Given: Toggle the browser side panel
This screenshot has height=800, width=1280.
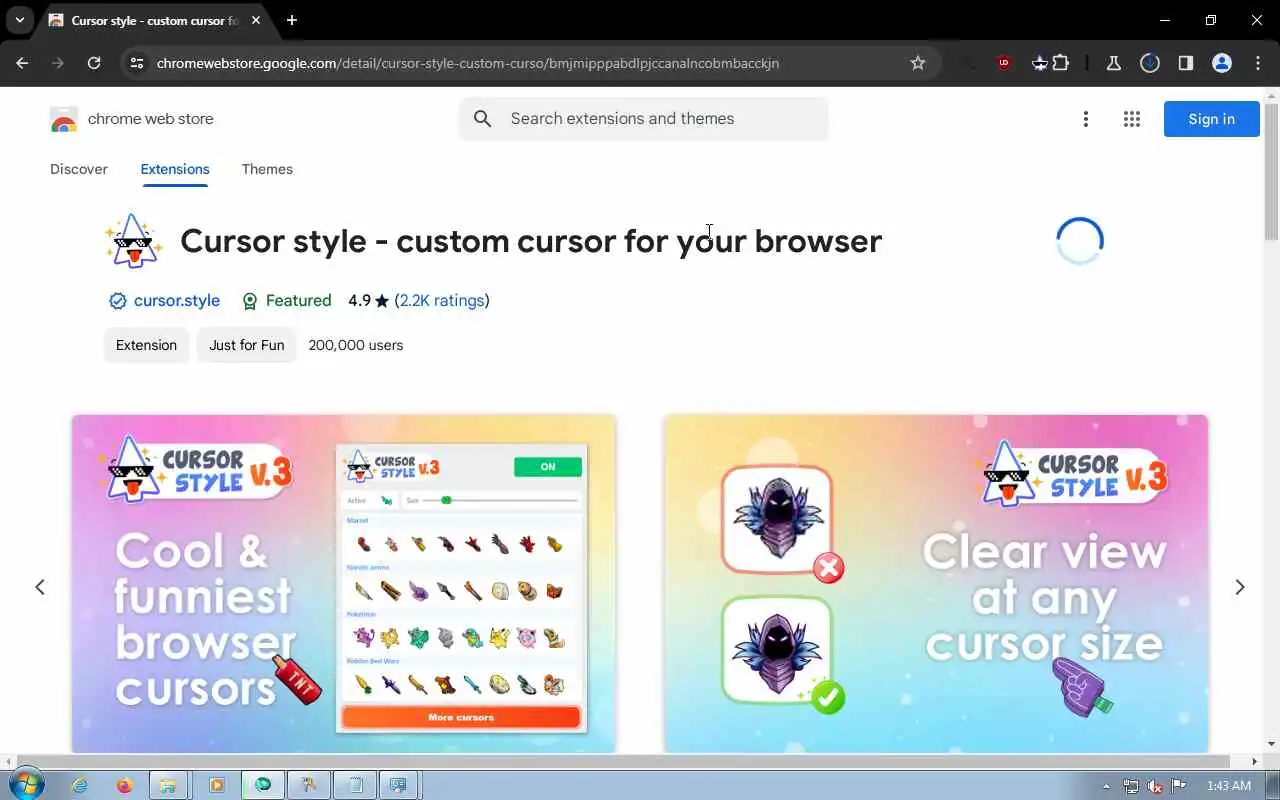Looking at the screenshot, I should (x=1186, y=63).
